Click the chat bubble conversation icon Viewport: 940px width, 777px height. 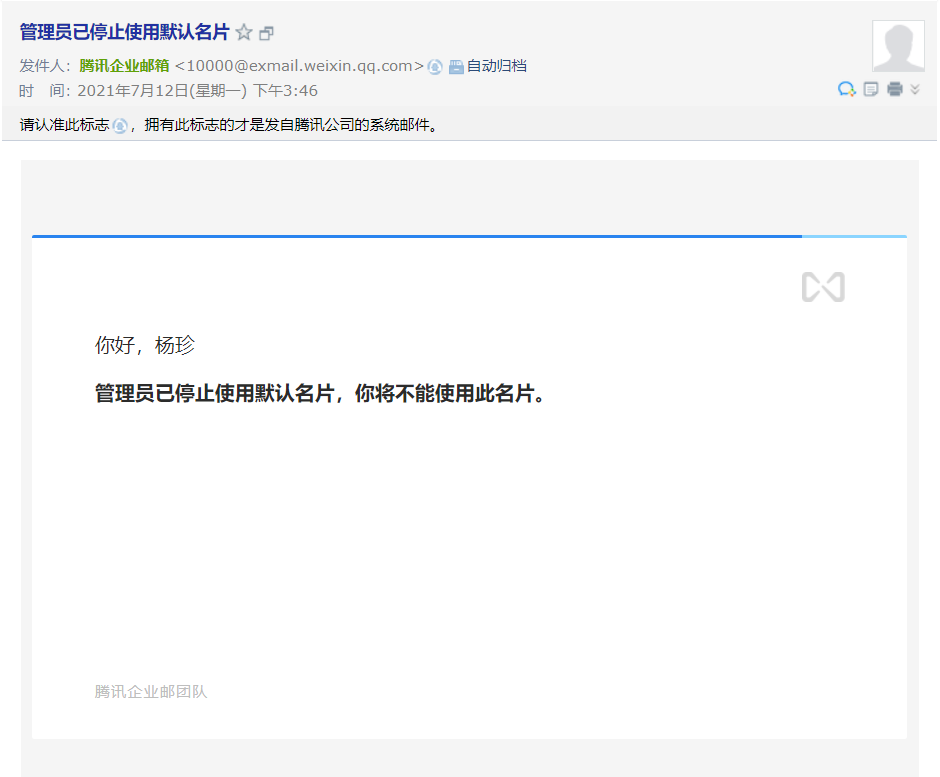pyautogui.click(x=846, y=90)
